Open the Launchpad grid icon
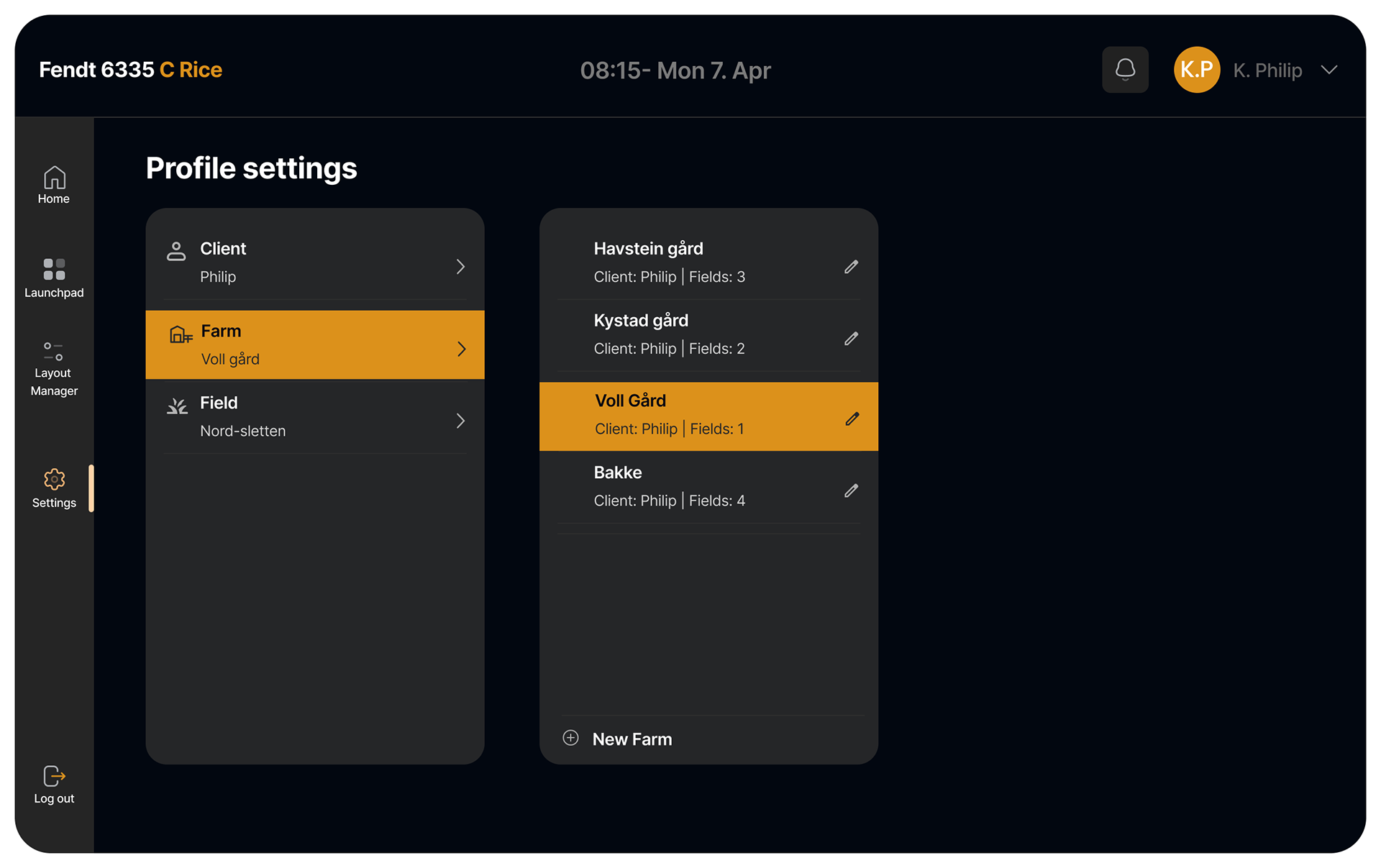 tap(54, 269)
